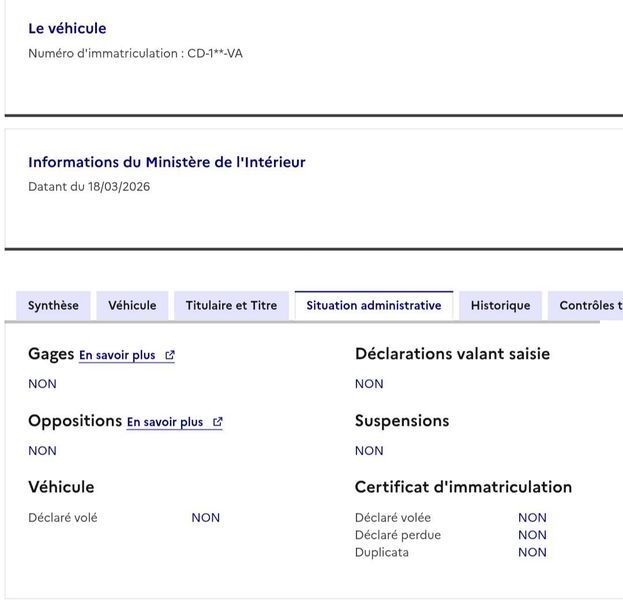Click NON value for Déclaré volé
Image resolution: width=623 pixels, height=600 pixels.
205,517
